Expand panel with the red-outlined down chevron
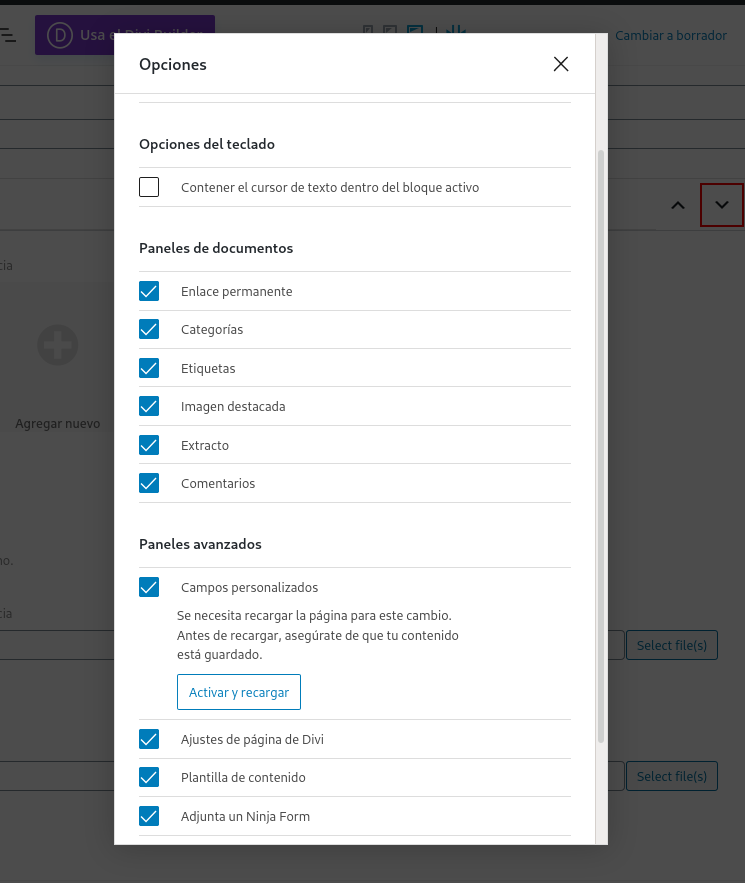This screenshot has height=883, width=745. [722, 205]
